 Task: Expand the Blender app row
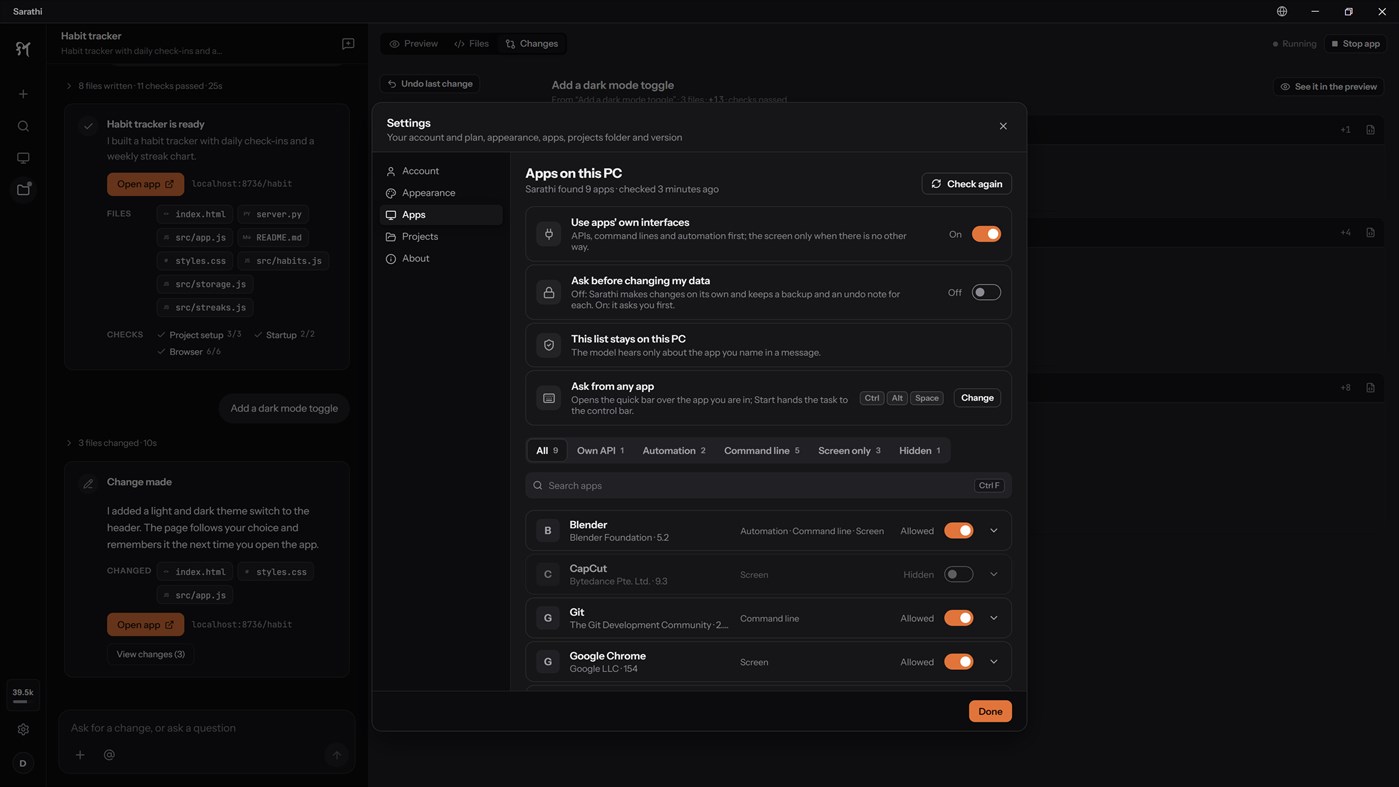tap(994, 531)
